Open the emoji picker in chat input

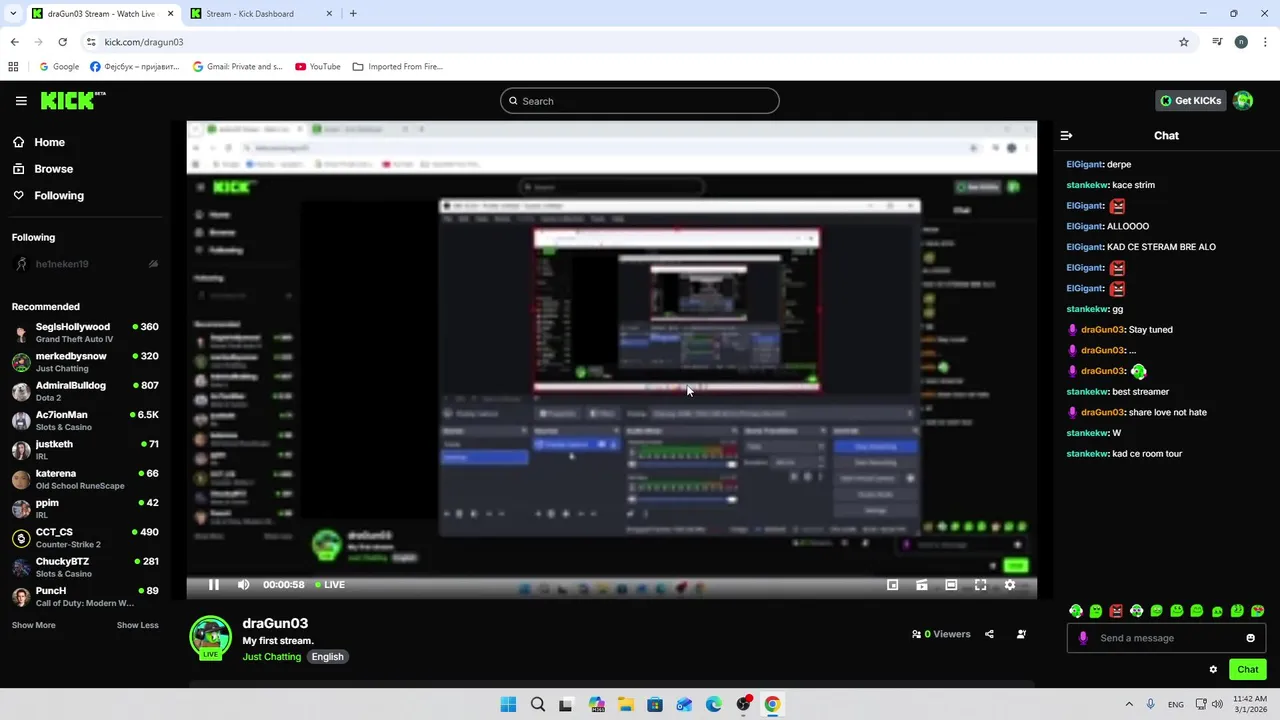1250,638
